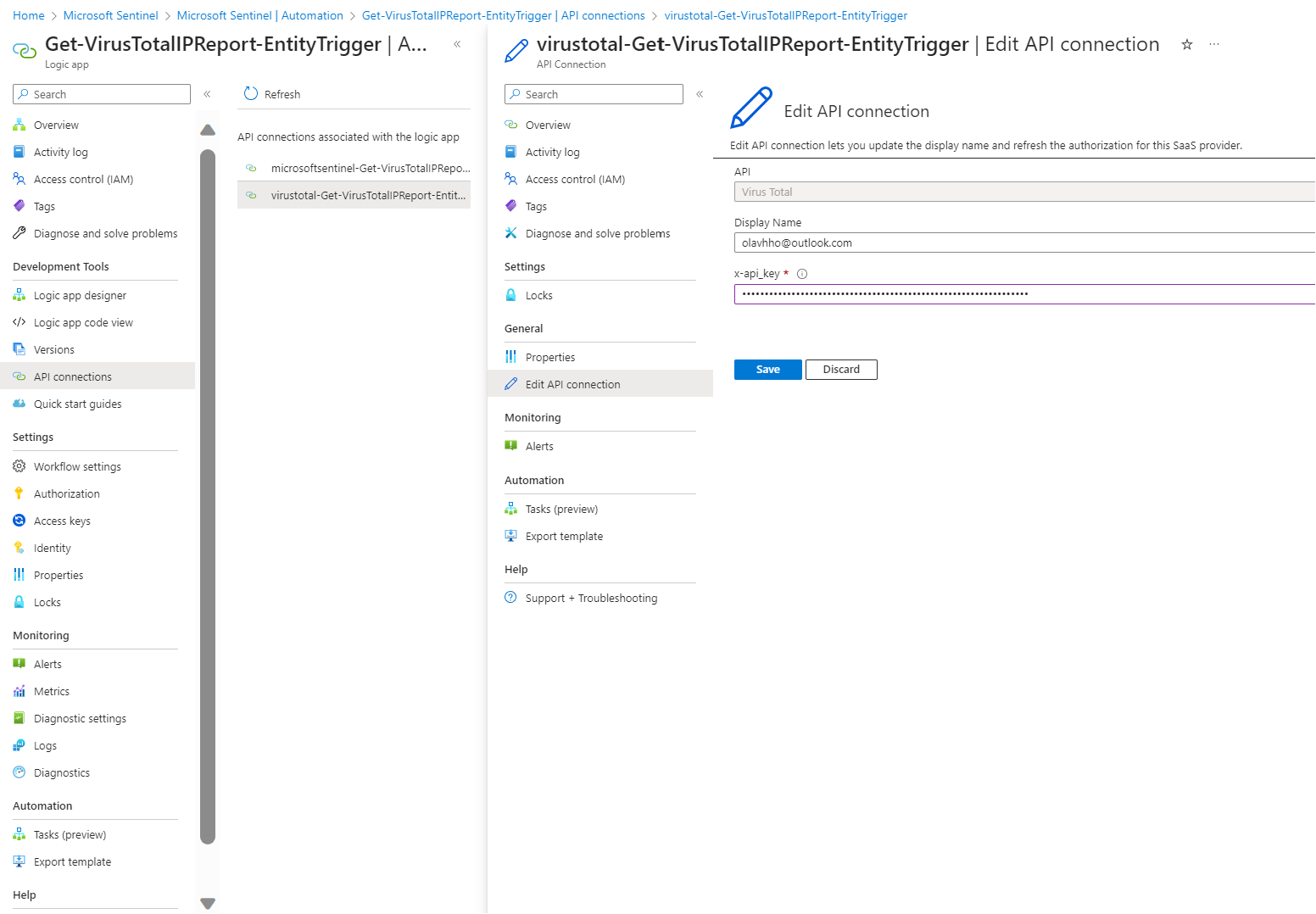1316x914 pixels.
Task: Go to Microsoft Sentinel | Automation breadcrumb
Action: tap(260, 15)
